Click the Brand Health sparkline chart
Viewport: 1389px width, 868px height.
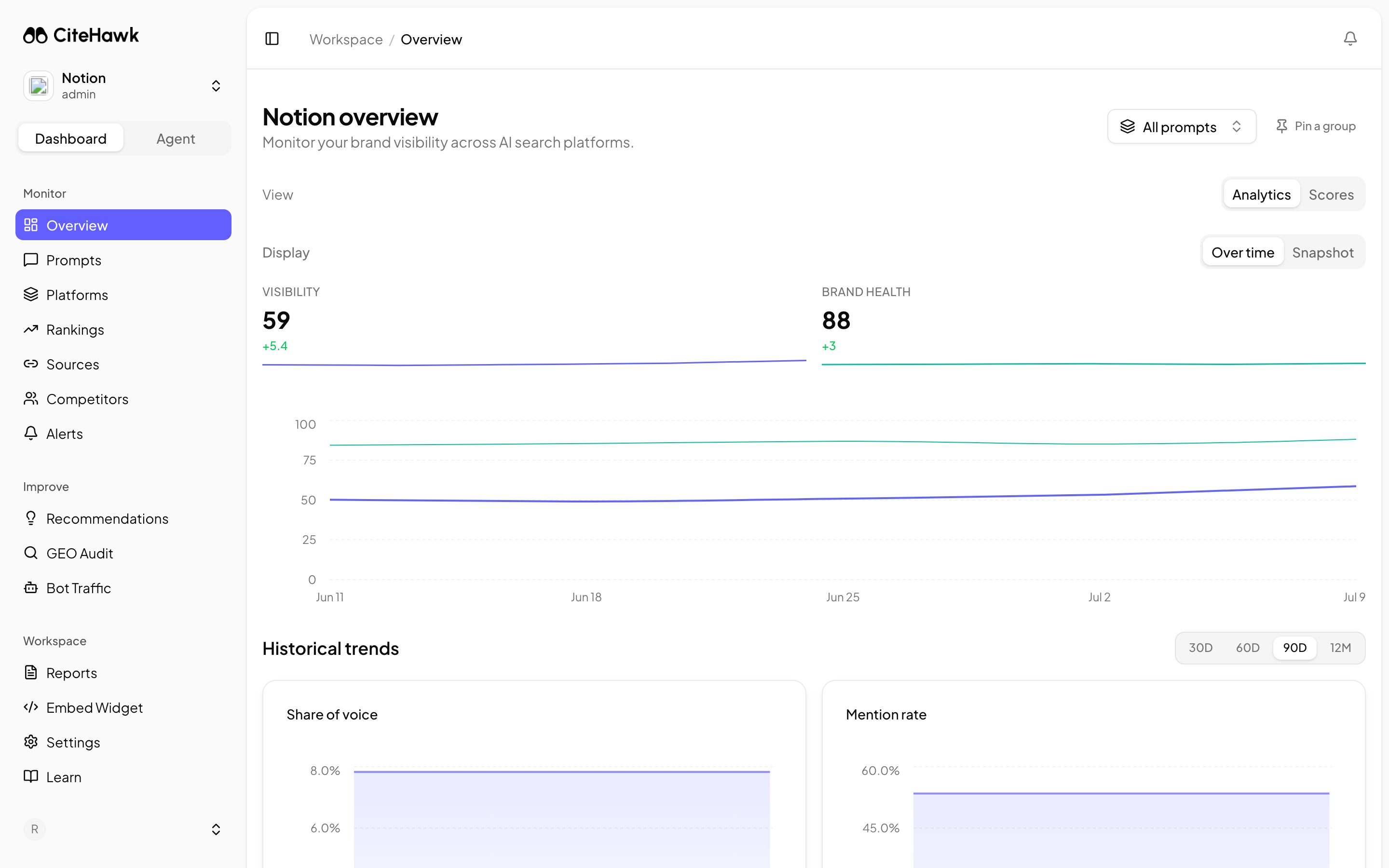pyautogui.click(x=1093, y=364)
